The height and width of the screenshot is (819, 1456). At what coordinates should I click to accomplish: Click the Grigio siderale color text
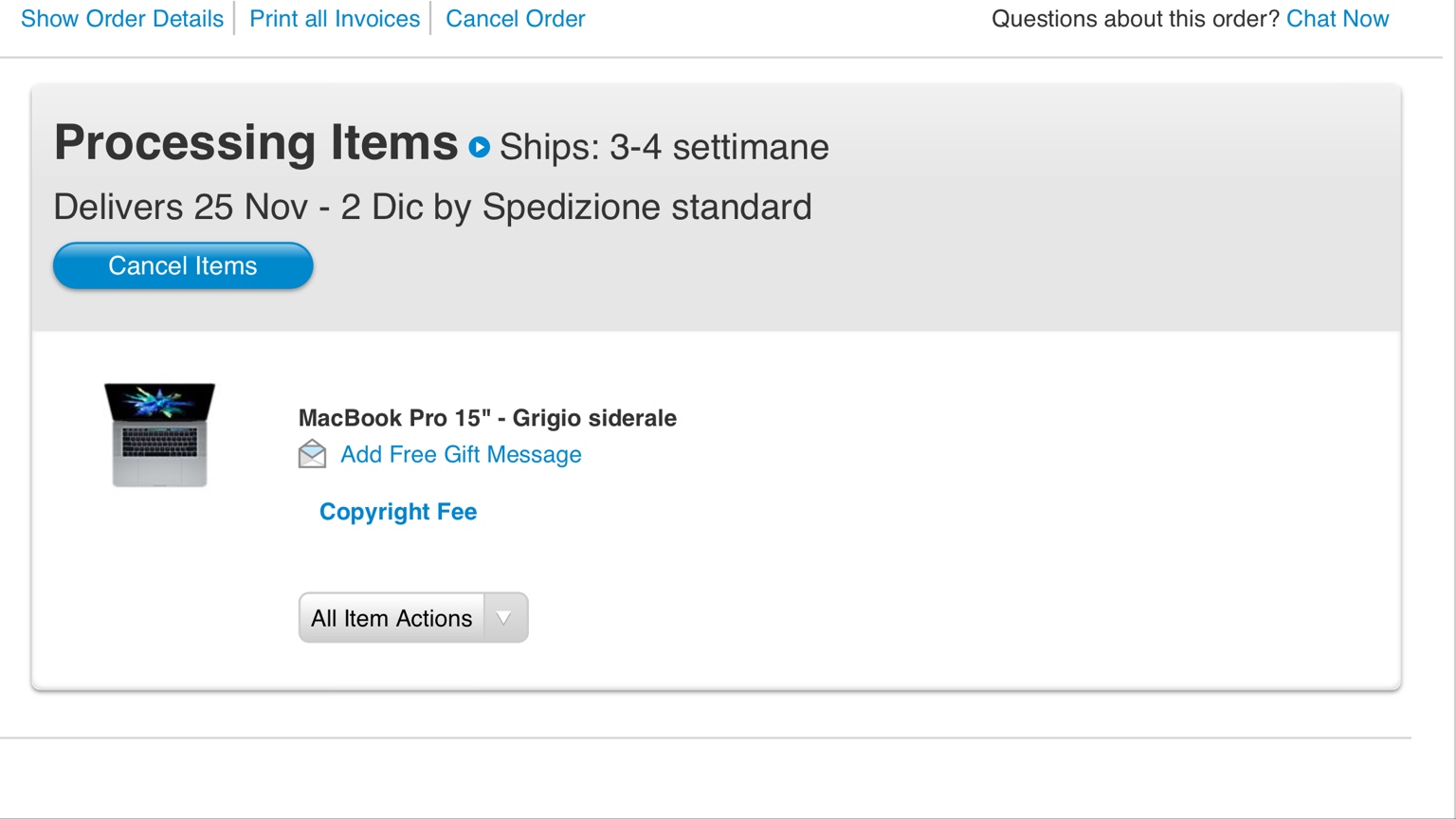(594, 418)
